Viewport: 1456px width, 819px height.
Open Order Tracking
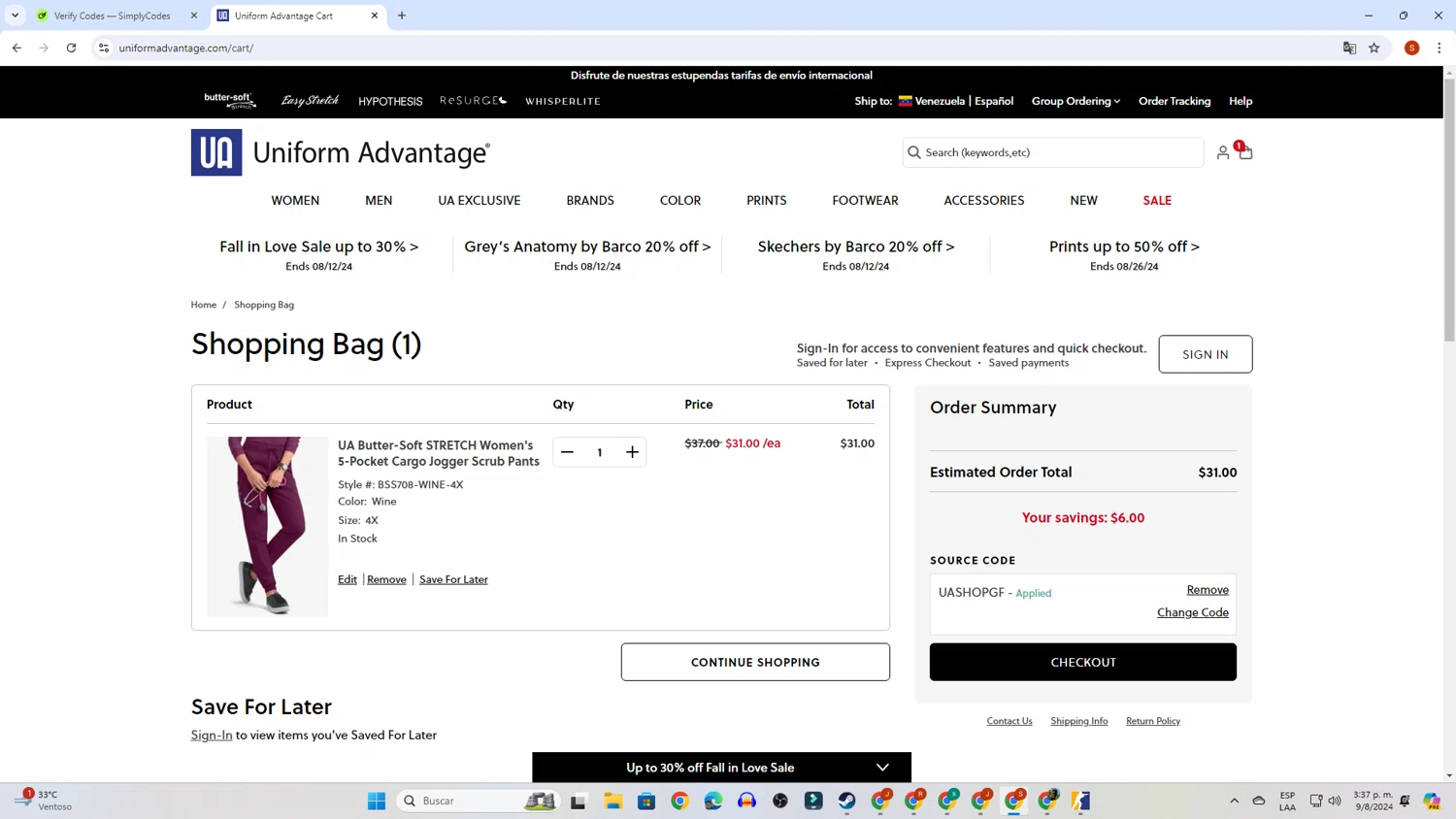1175,101
